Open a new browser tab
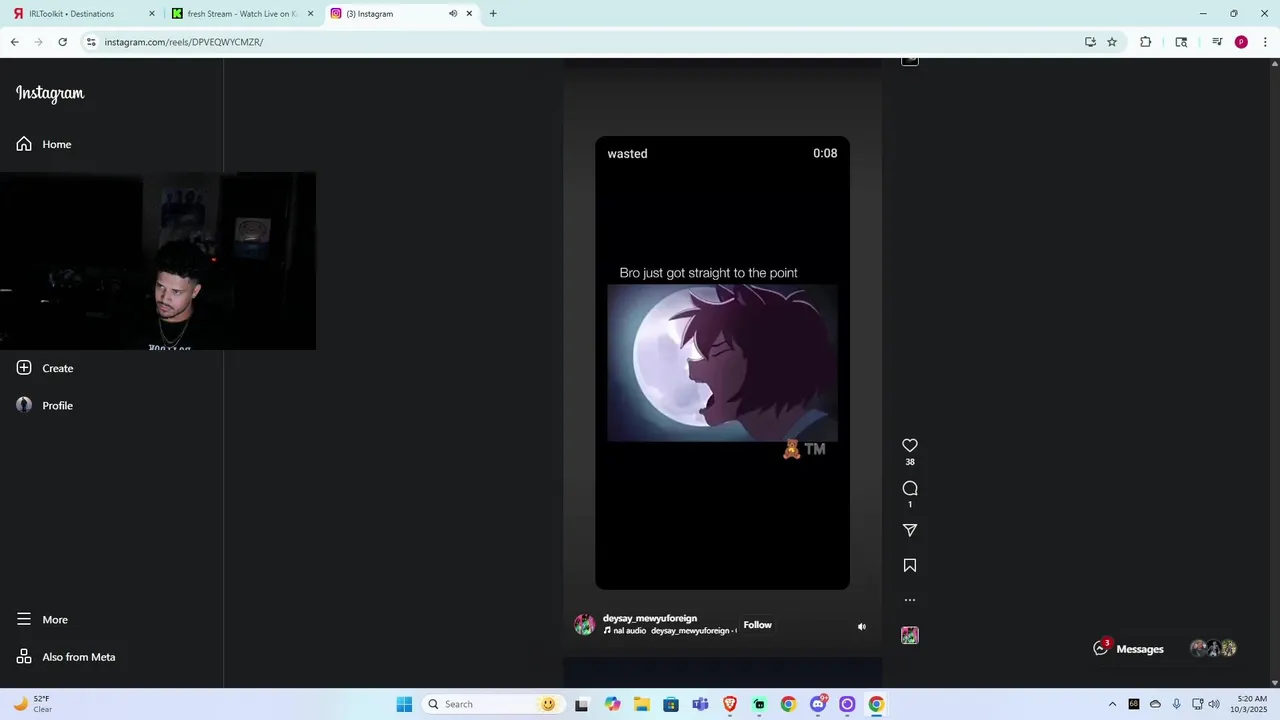 tap(493, 14)
